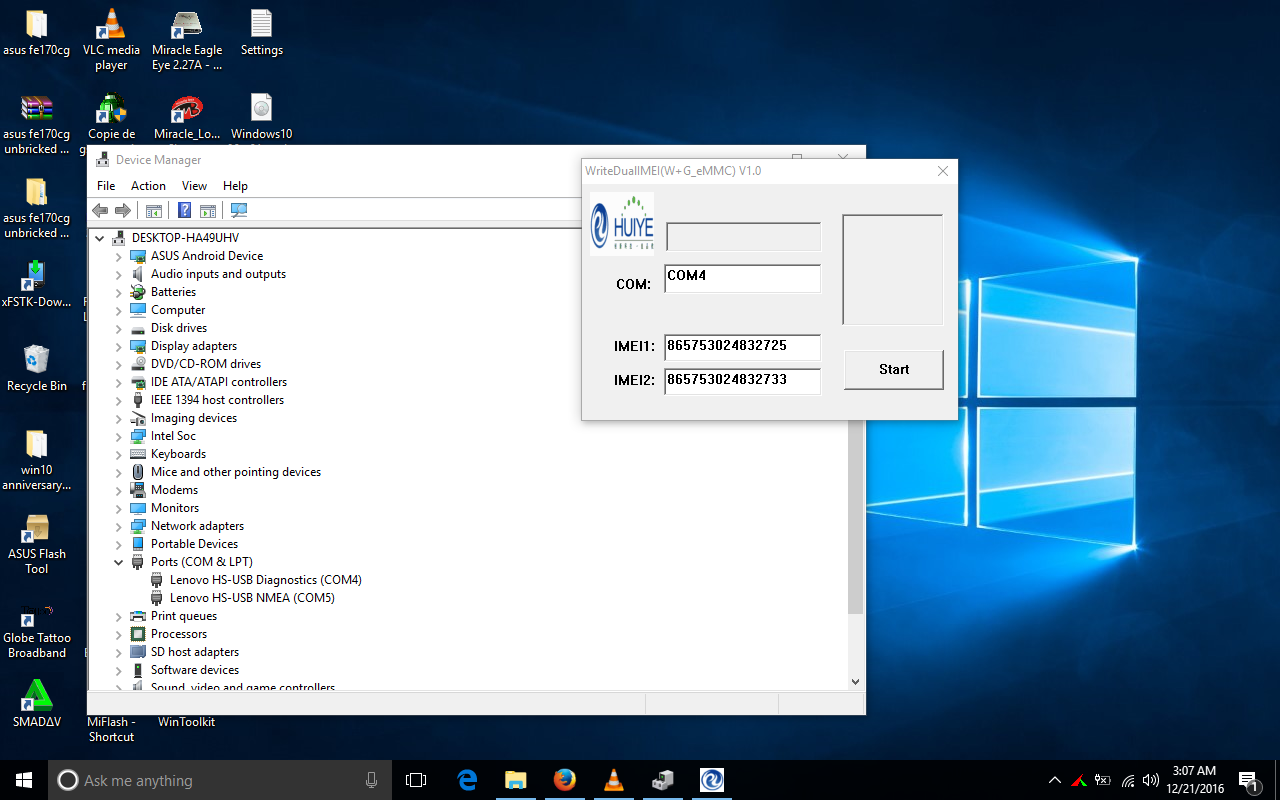
Task: Click scrollbar down arrow in Device Manager
Action: click(855, 681)
